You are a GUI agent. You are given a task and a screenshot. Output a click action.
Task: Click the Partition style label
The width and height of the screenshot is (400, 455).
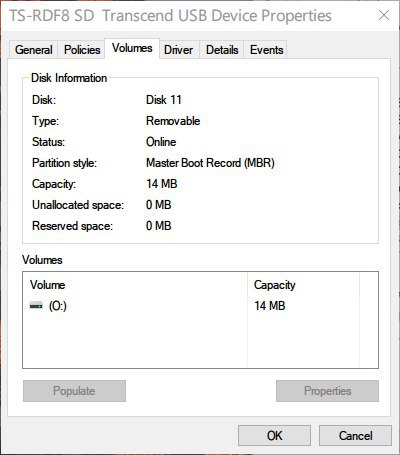click(64, 163)
